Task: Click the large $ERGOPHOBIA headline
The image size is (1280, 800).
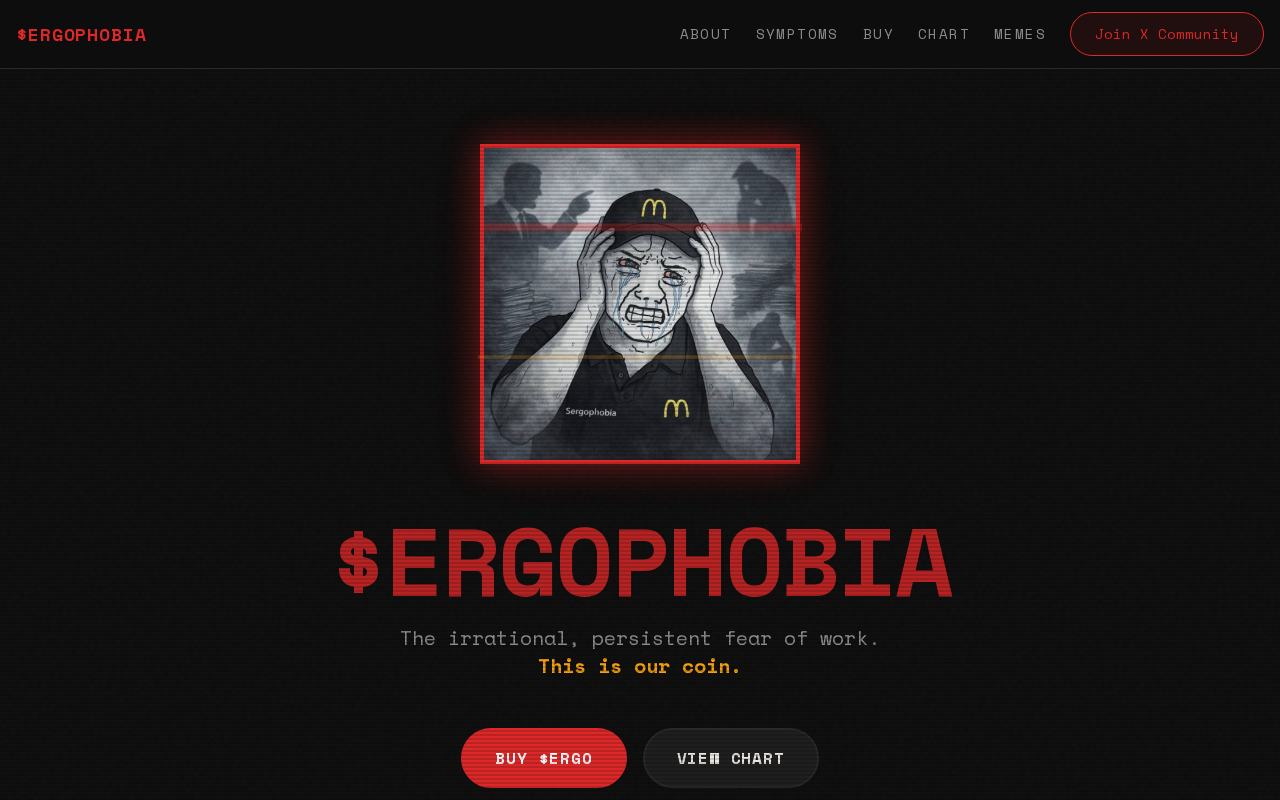Action: point(645,565)
